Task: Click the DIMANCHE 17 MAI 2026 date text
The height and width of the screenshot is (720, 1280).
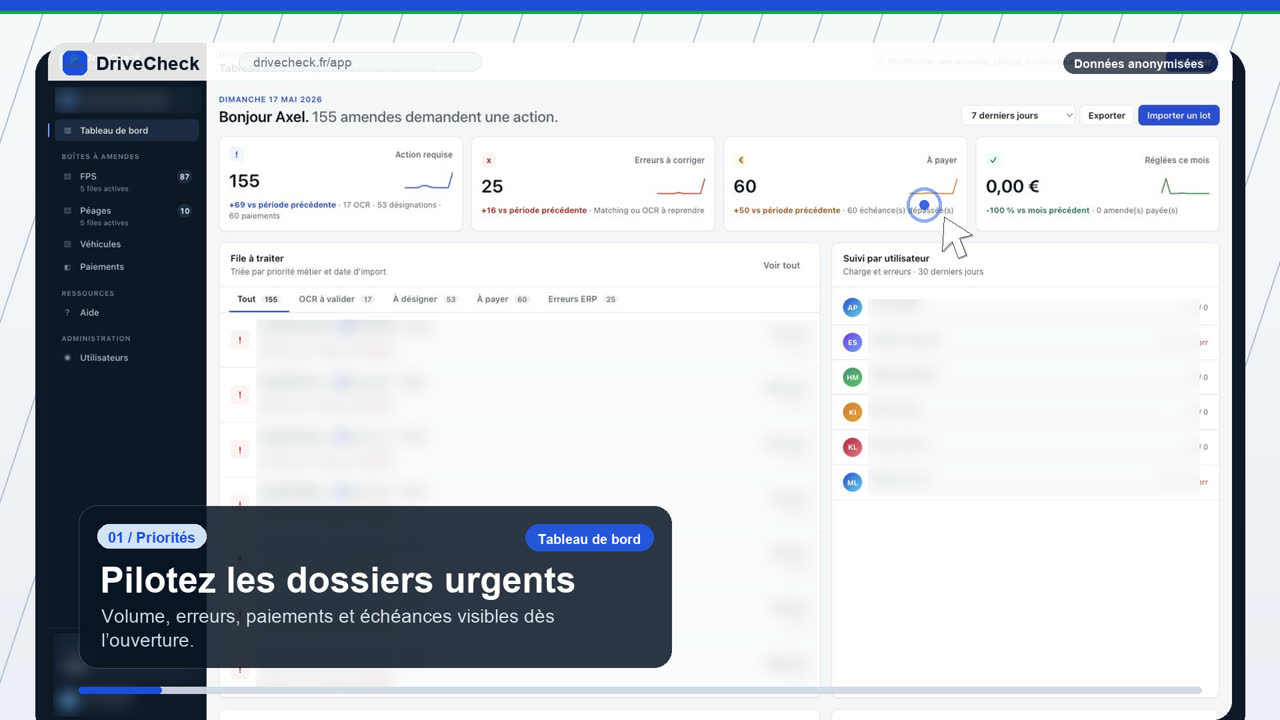Action: (x=271, y=99)
